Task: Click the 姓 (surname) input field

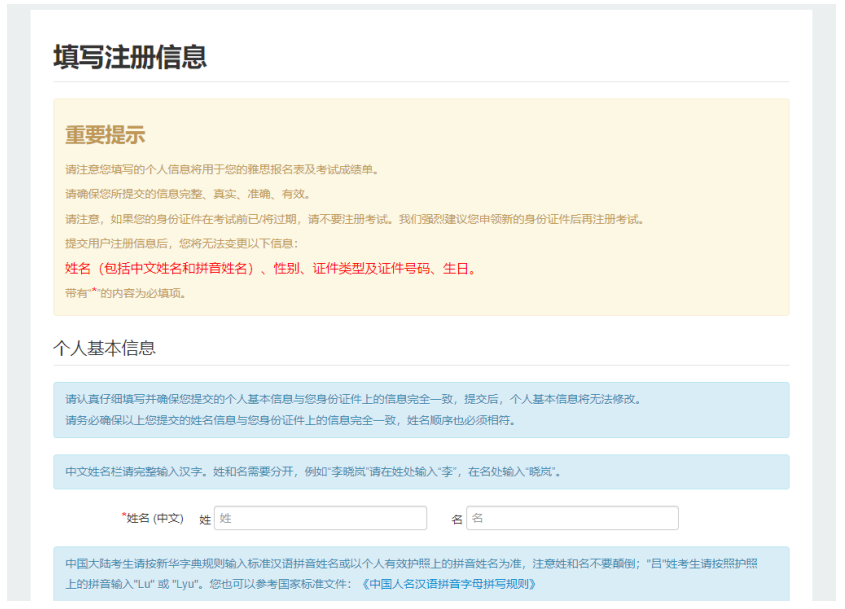Action: (320, 518)
